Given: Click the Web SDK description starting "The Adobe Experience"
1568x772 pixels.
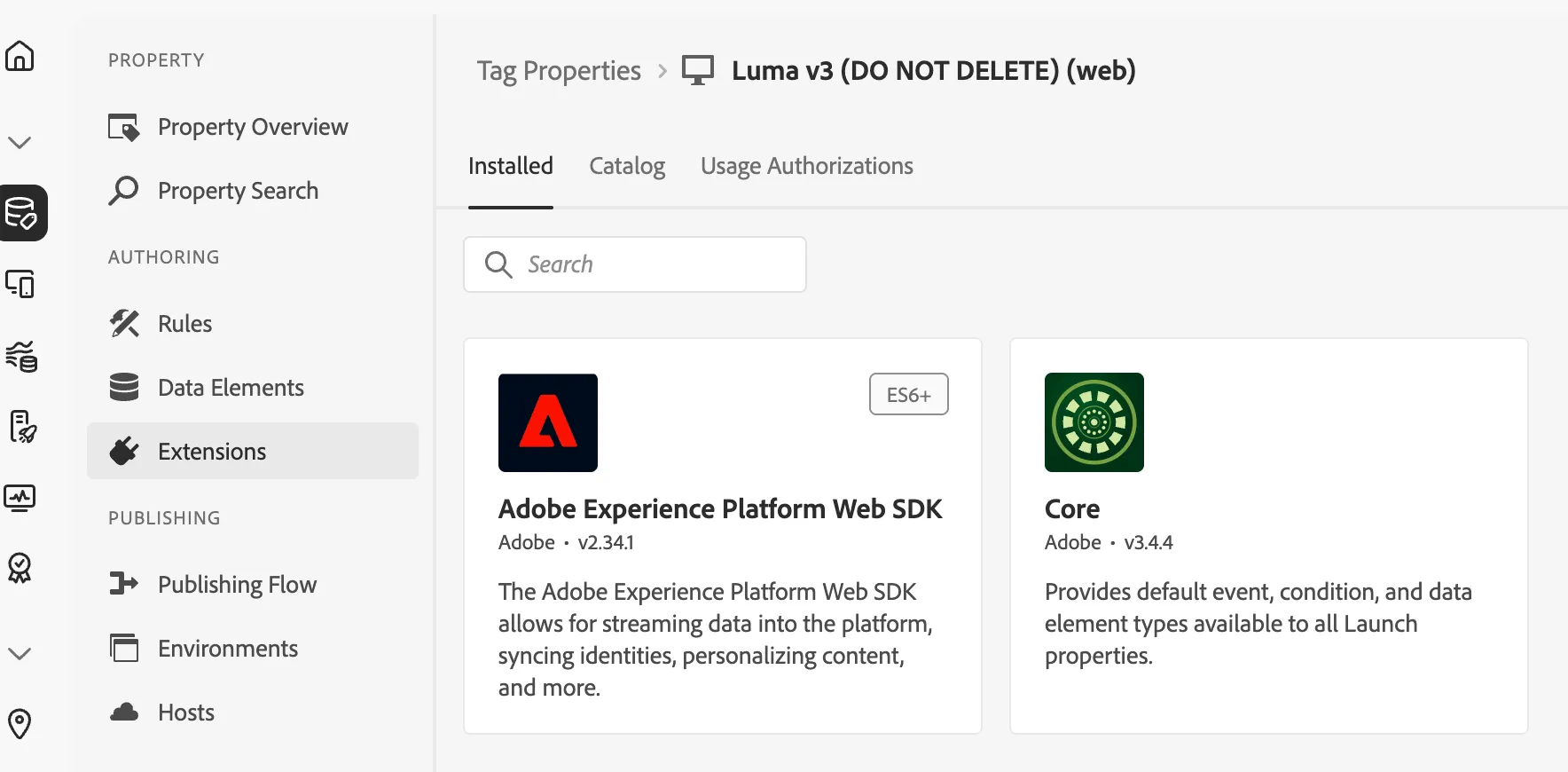Looking at the screenshot, I should [716, 640].
